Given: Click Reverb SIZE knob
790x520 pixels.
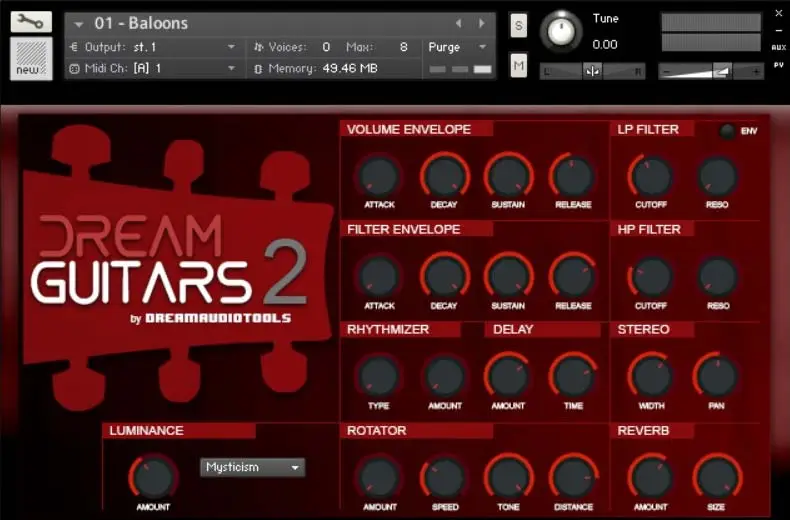Looking at the screenshot, I should 717,478.
